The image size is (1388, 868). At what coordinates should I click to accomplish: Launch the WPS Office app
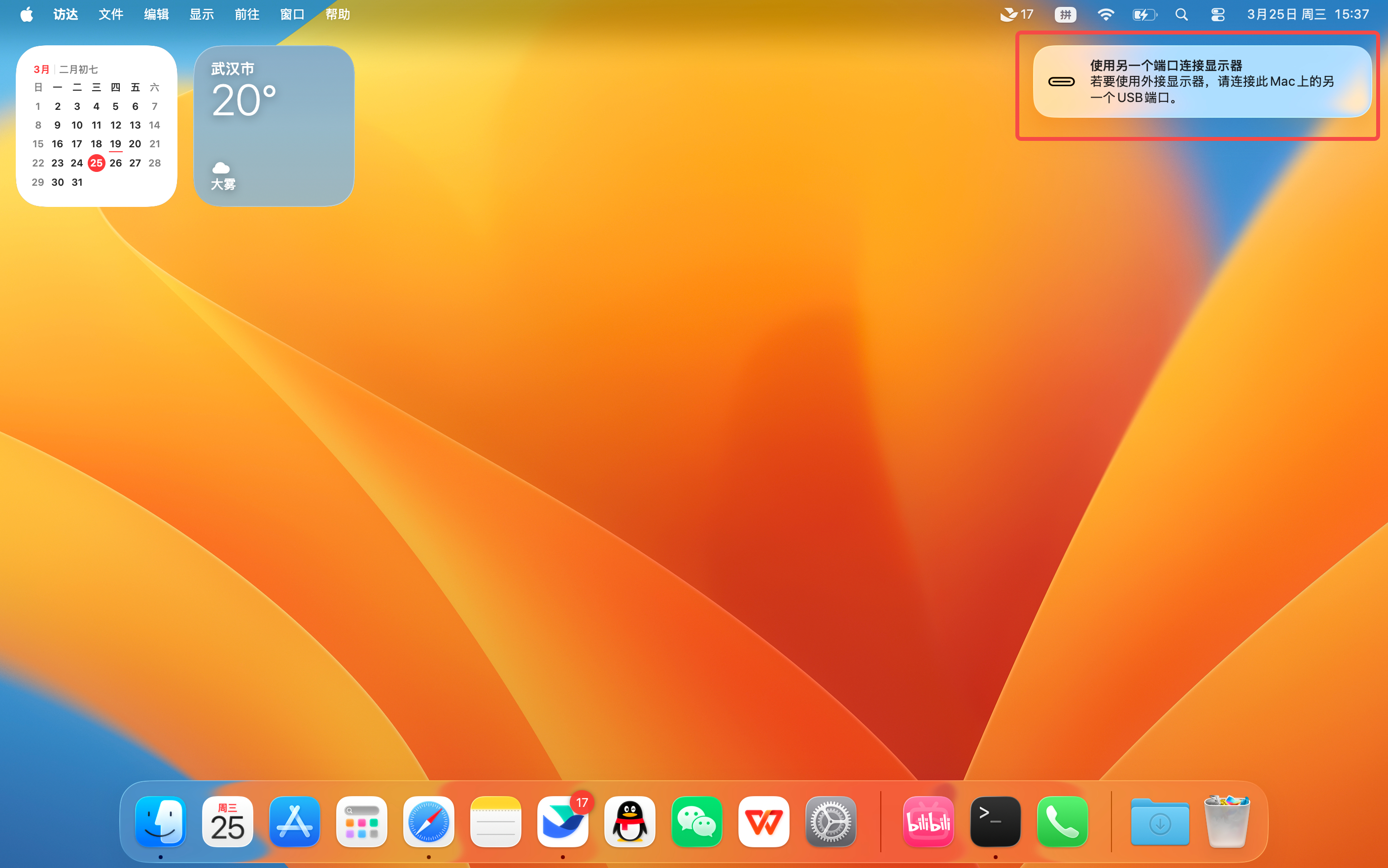[764, 822]
